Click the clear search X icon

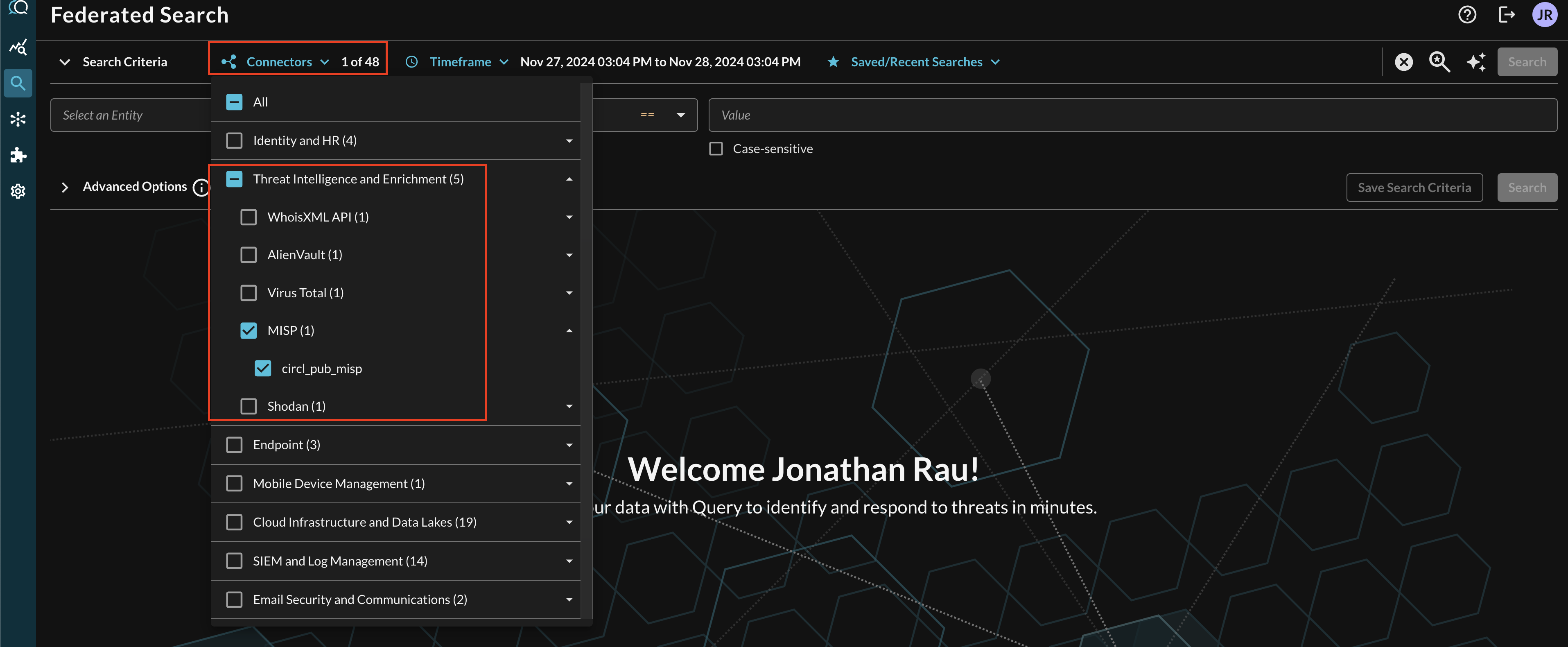1404,62
